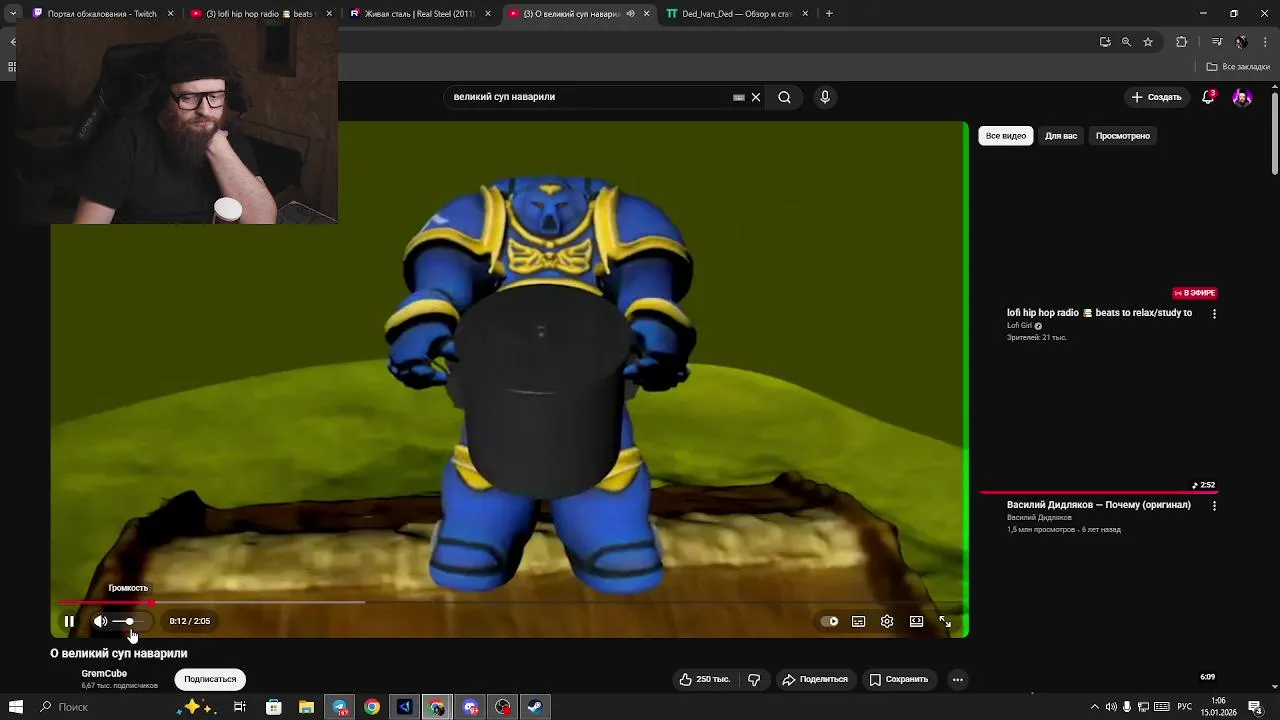Click the Поделиться share button
Screen dimensions: 1280x720
815,679
